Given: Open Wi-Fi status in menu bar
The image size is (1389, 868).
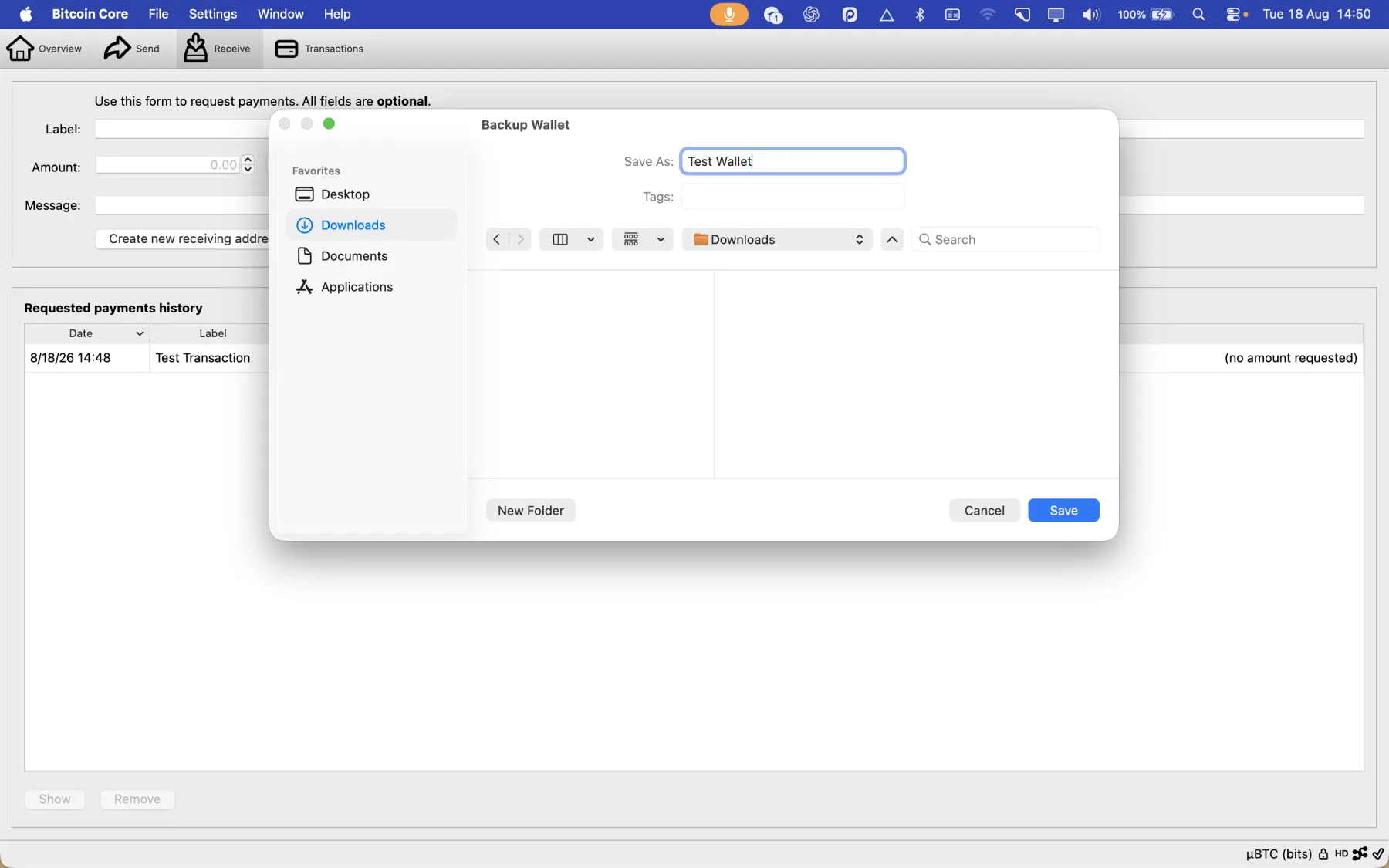Looking at the screenshot, I should [988, 14].
